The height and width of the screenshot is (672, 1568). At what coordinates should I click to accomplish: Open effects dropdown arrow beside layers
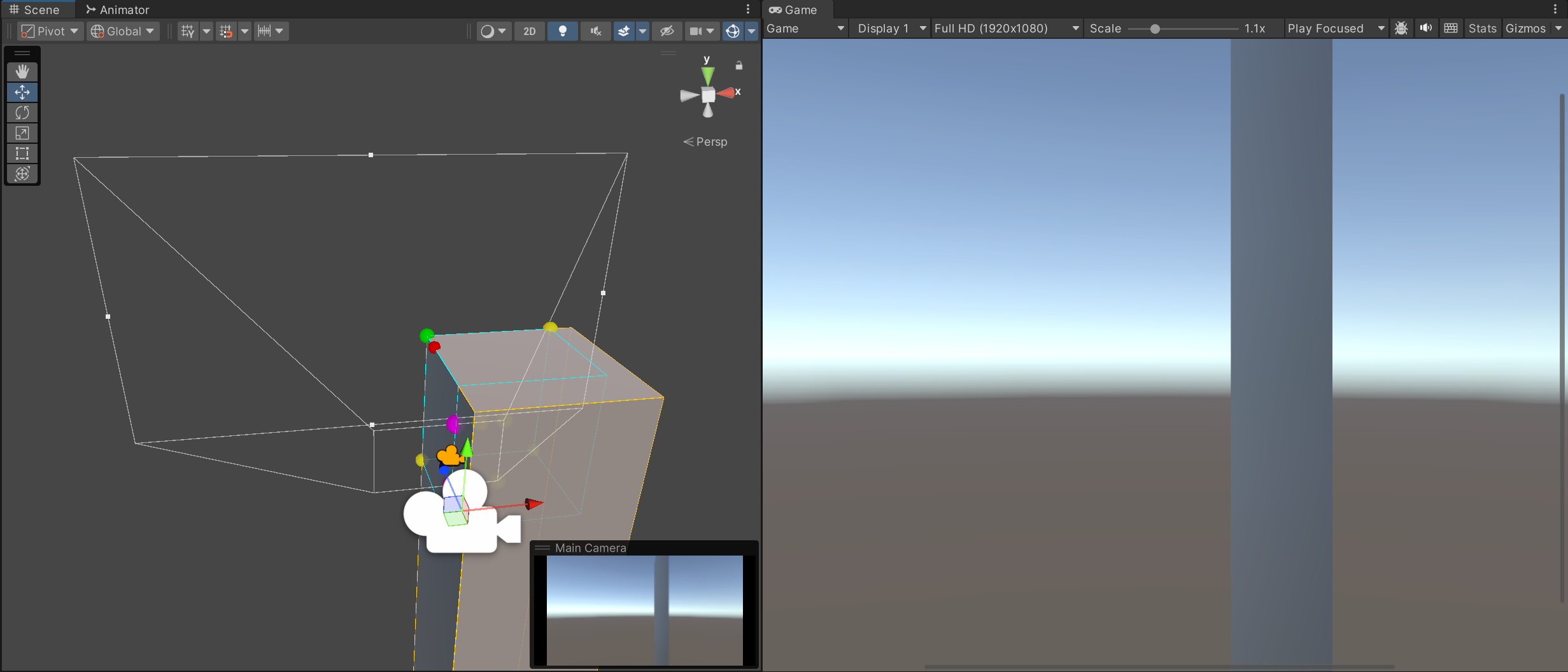[642, 31]
